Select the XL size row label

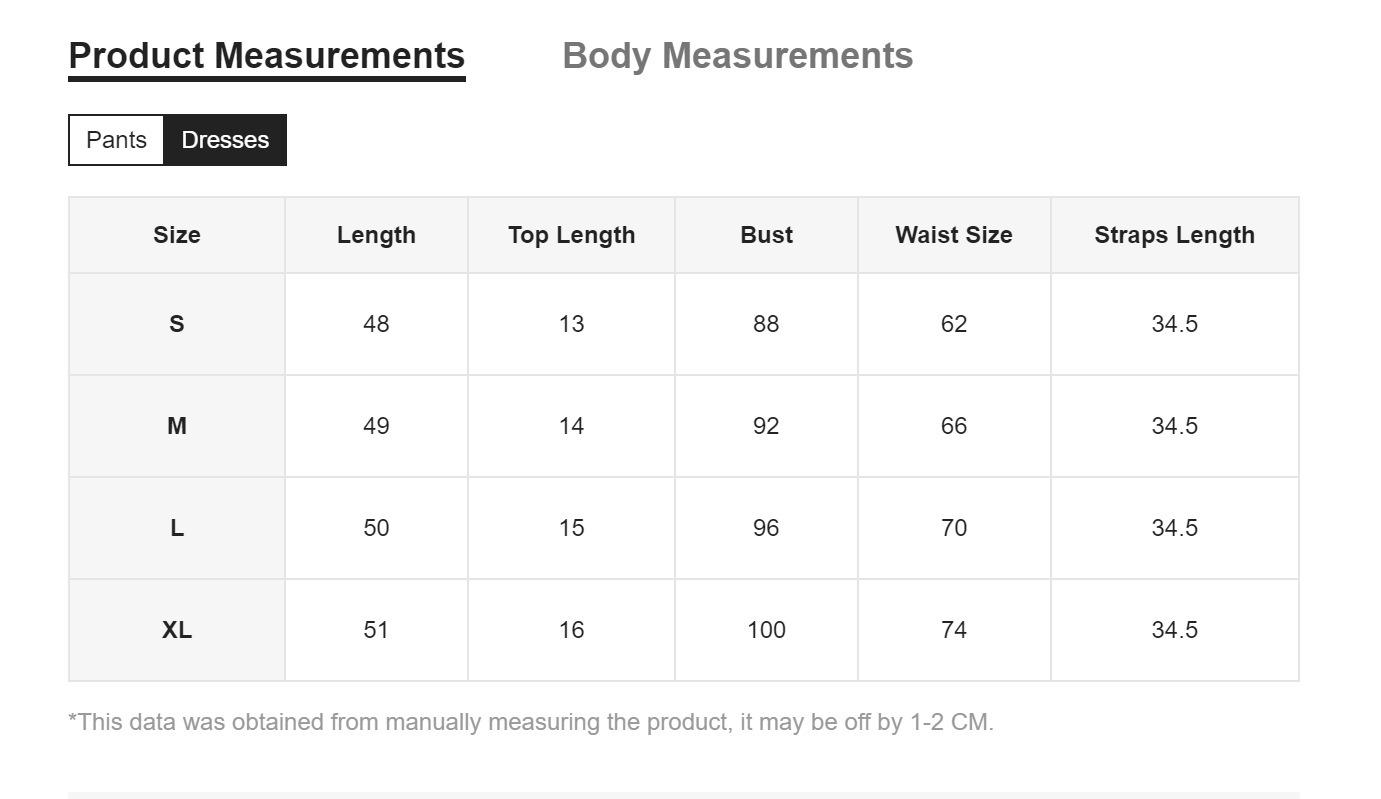click(177, 630)
